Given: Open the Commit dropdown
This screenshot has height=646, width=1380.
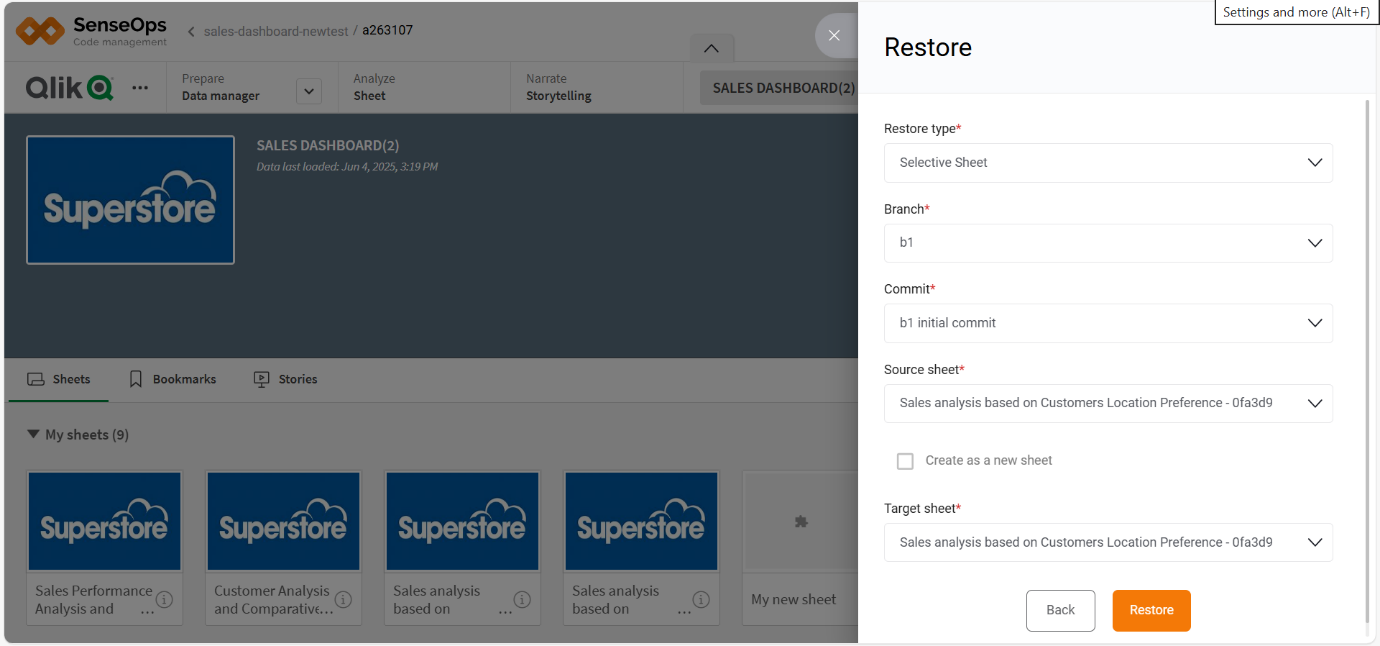Looking at the screenshot, I should click(x=1108, y=323).
